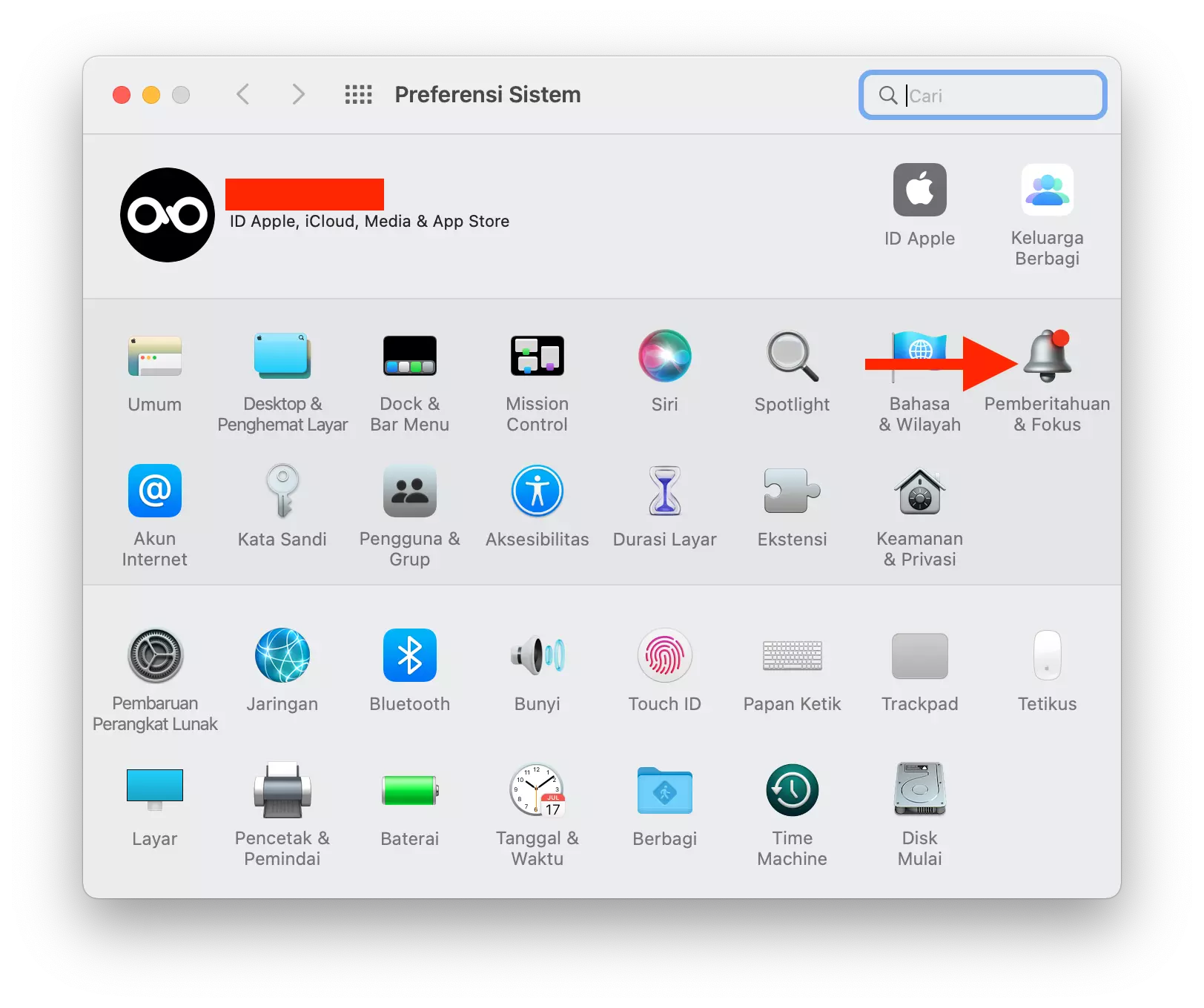Open Tanggal & Waktu settings
1204x1008 pixels.
(x=537, y=790)
